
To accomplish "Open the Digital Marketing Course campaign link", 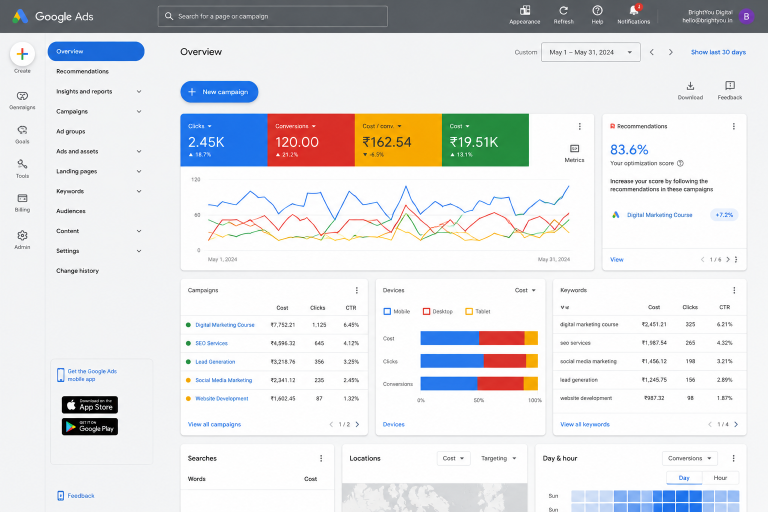I will [x=225, y=325].
